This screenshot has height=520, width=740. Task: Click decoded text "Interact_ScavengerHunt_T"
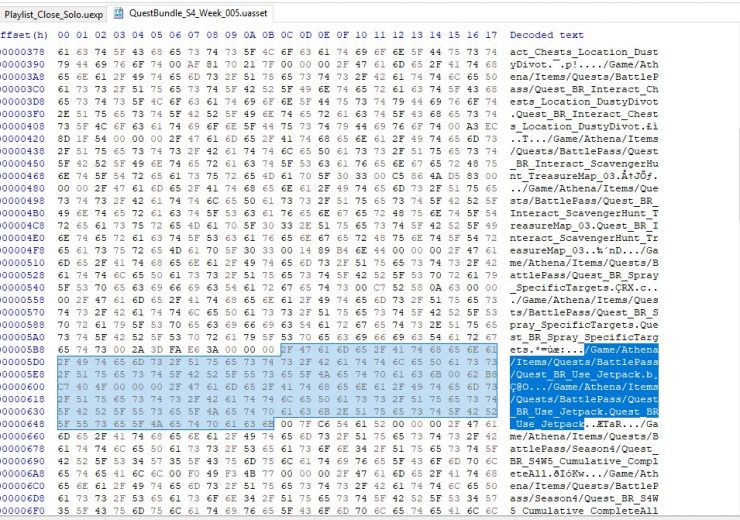click(584, 213)
